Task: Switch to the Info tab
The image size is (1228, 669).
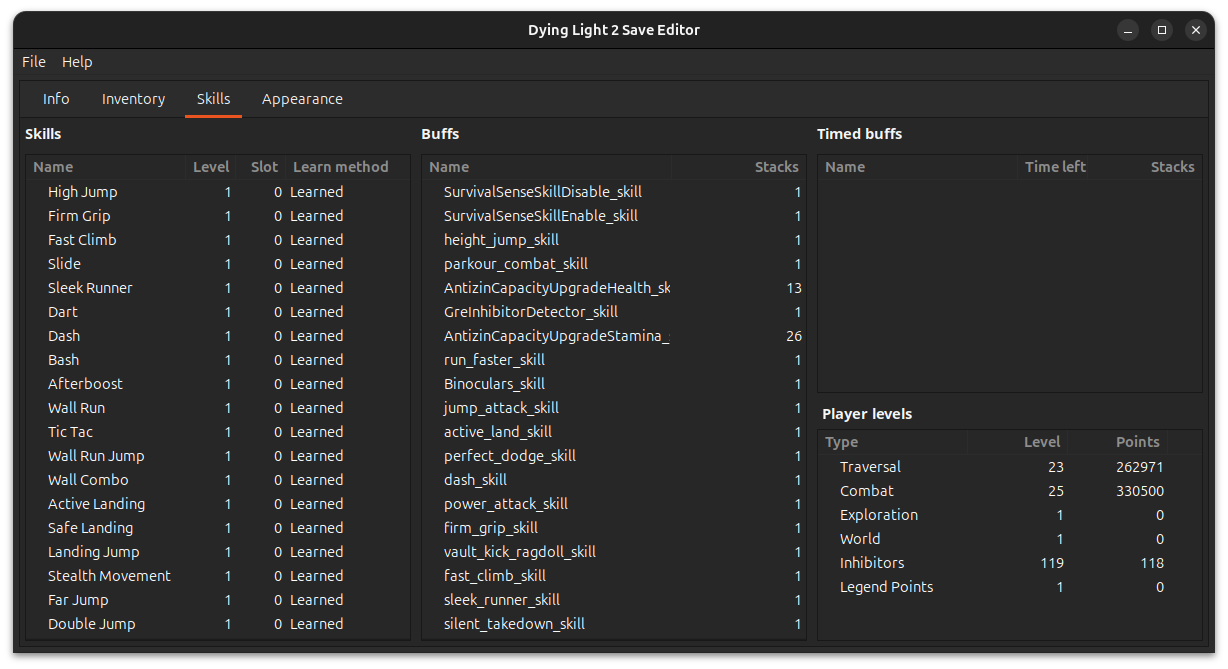Action: [x=56, y=99]
